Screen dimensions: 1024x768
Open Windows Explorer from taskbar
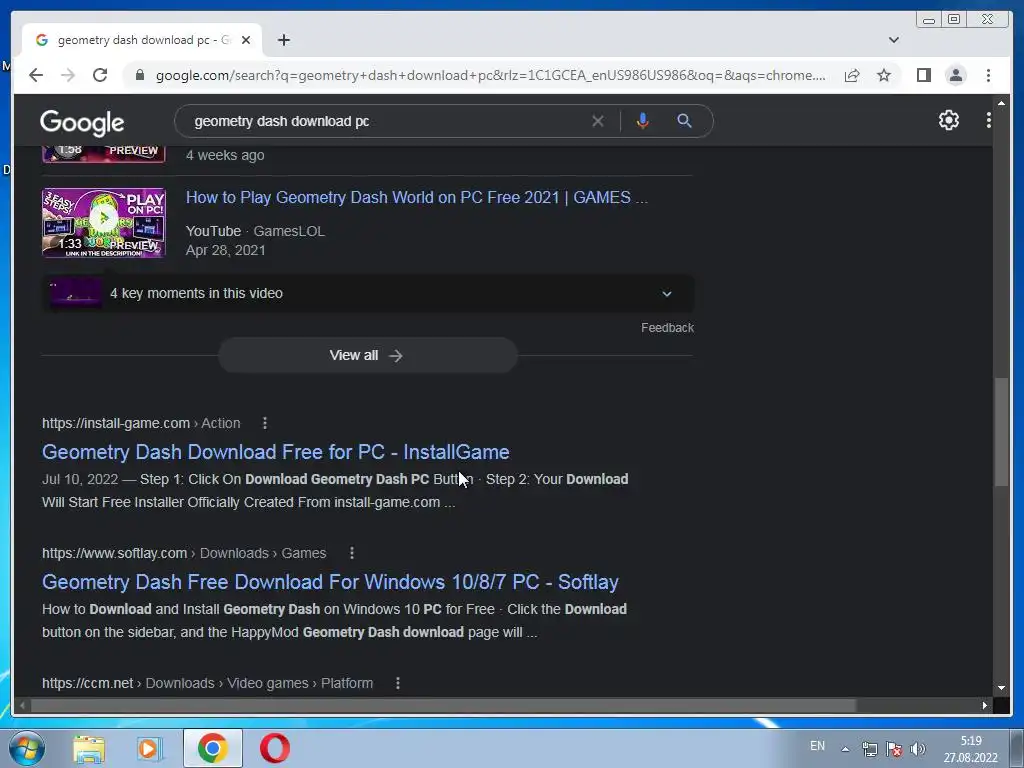[89, 748]
